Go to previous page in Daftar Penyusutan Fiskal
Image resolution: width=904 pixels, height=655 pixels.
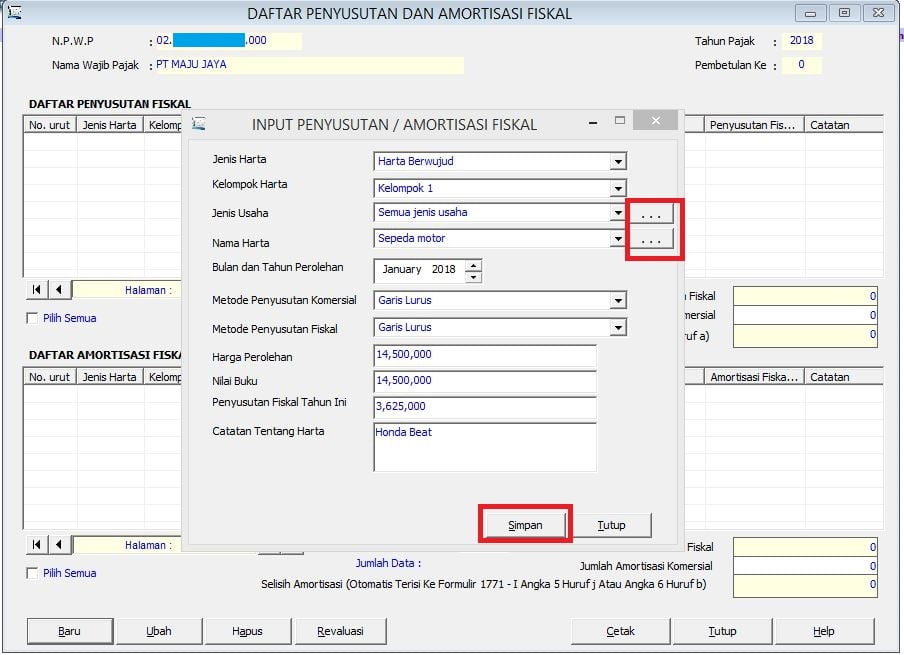pyautogui.click(x=59, y=289)
